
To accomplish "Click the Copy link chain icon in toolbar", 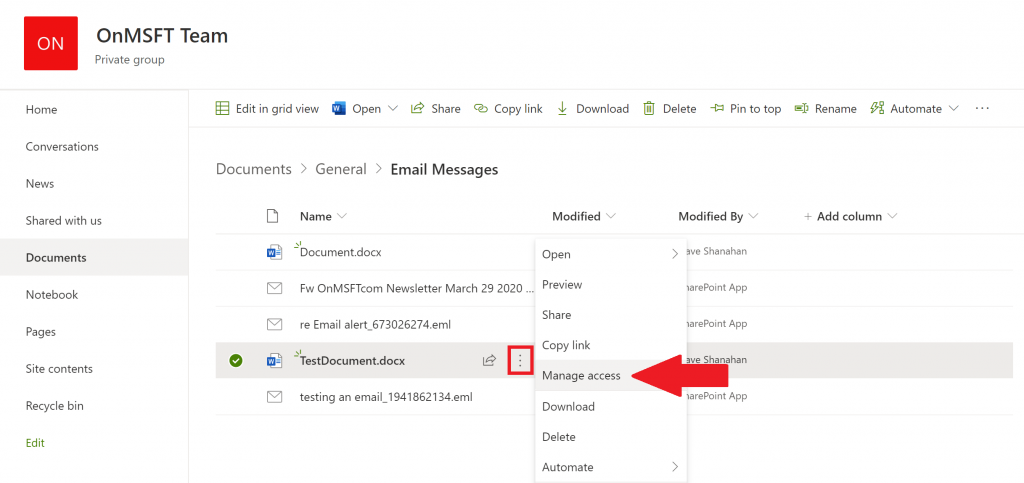I will click(481, 108).
